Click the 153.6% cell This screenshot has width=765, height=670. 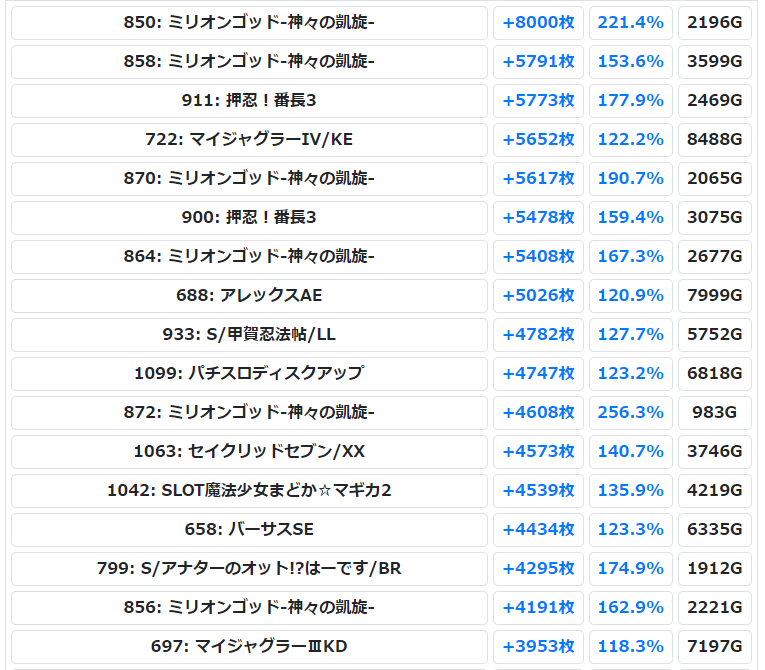tap(630, 62)
